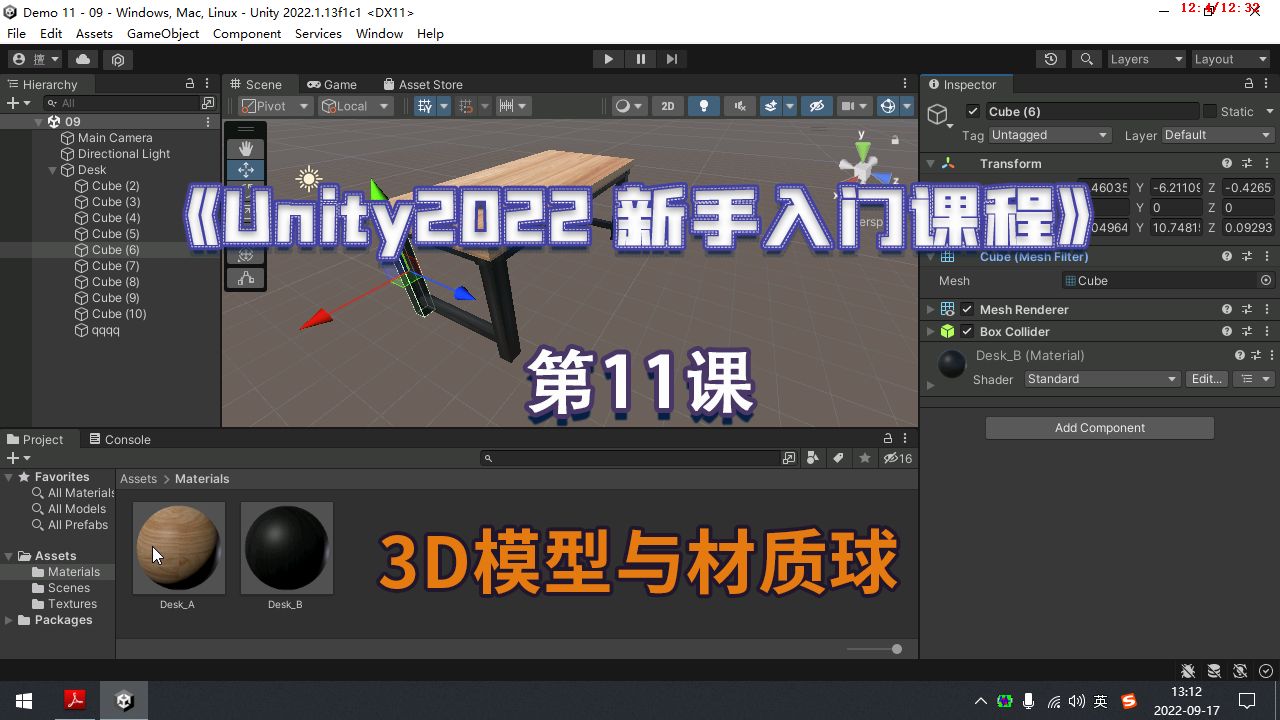Image resolution: width=1280 pixels, height=720 pixels.
Task: Open the global search magnifier icon
Action: point(1087,59)
